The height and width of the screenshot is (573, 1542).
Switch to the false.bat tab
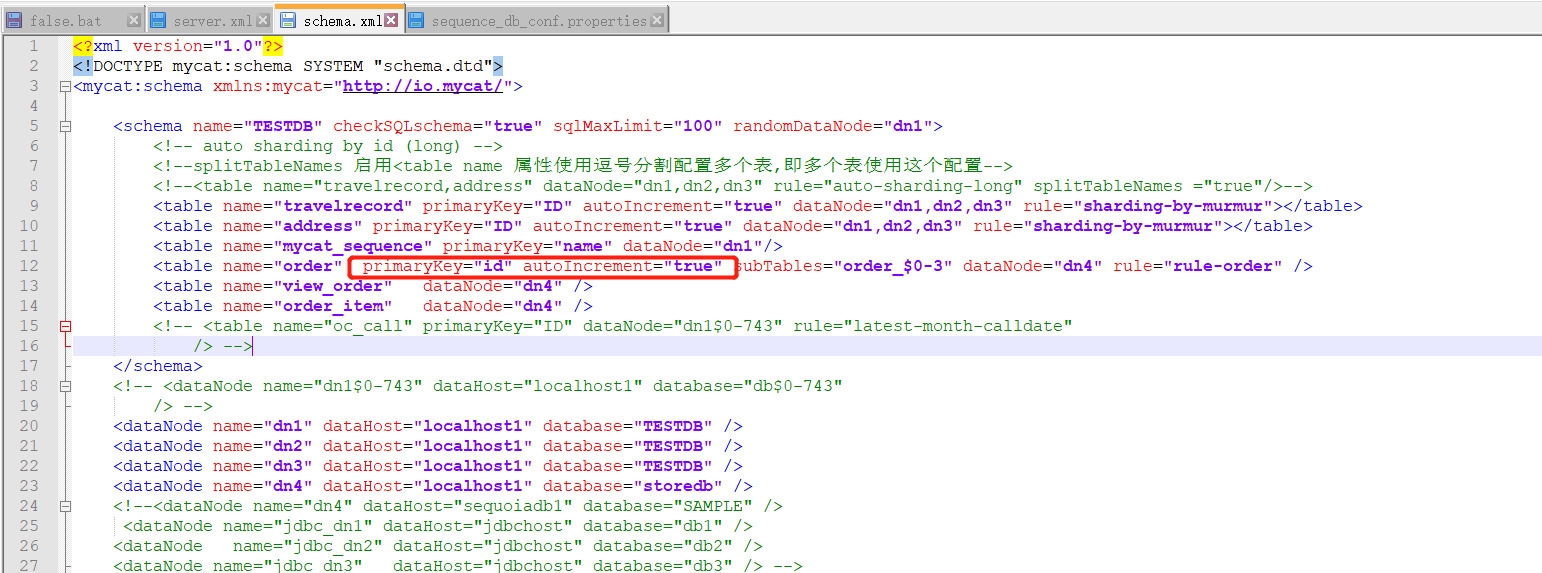point(64,20)
